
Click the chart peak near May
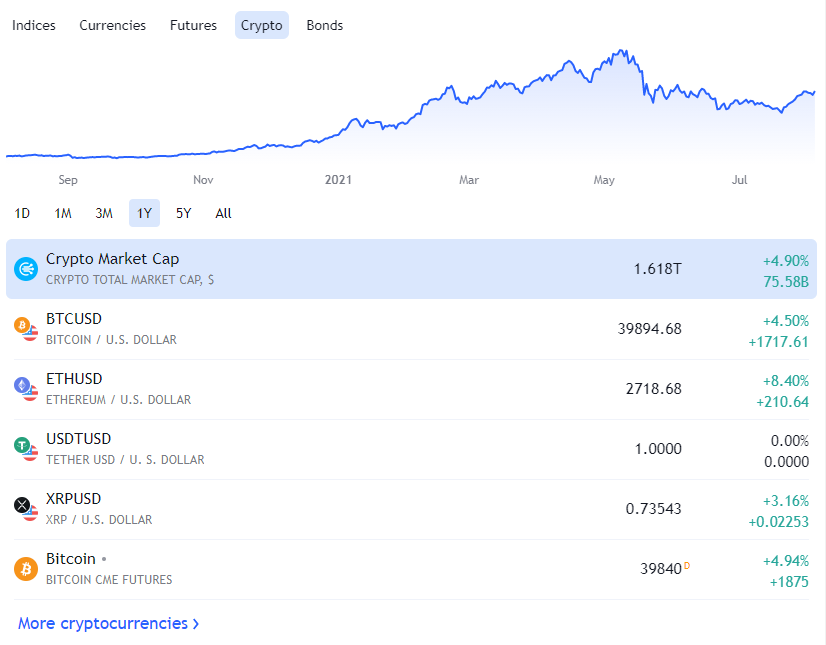[623, 52]
